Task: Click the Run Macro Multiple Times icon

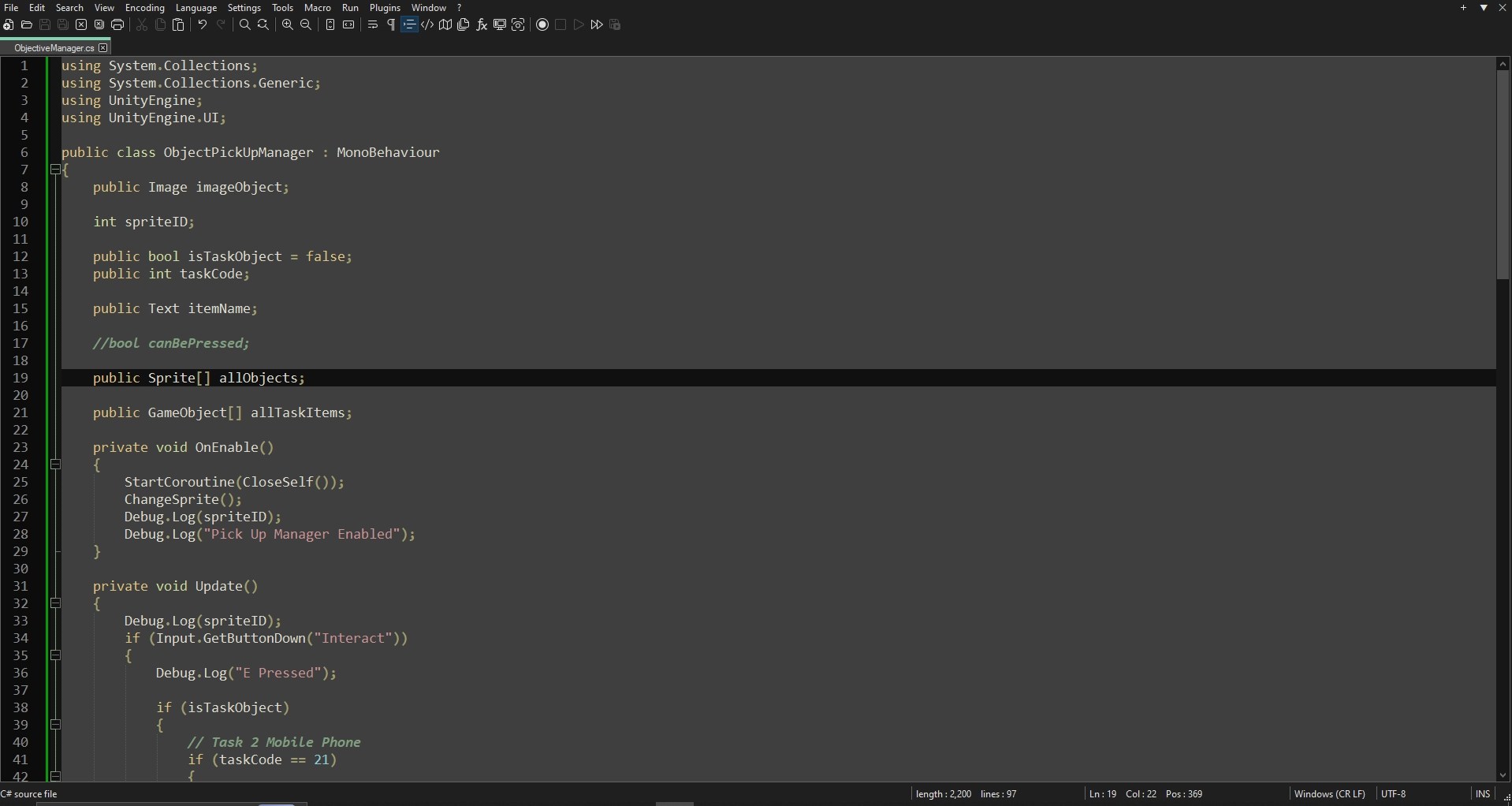Action: (x=597, y=24)
